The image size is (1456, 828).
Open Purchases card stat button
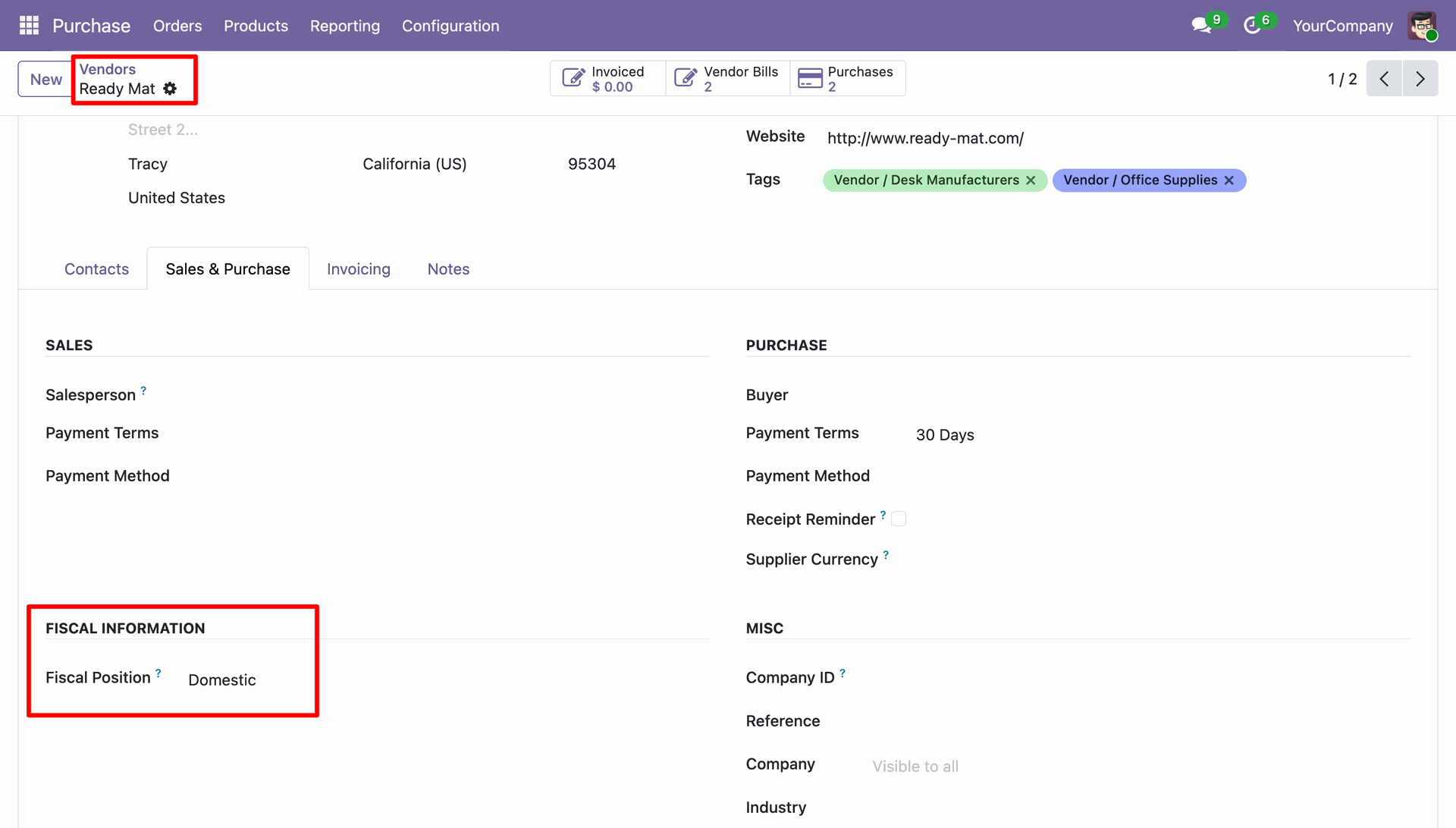pos(848,79)
